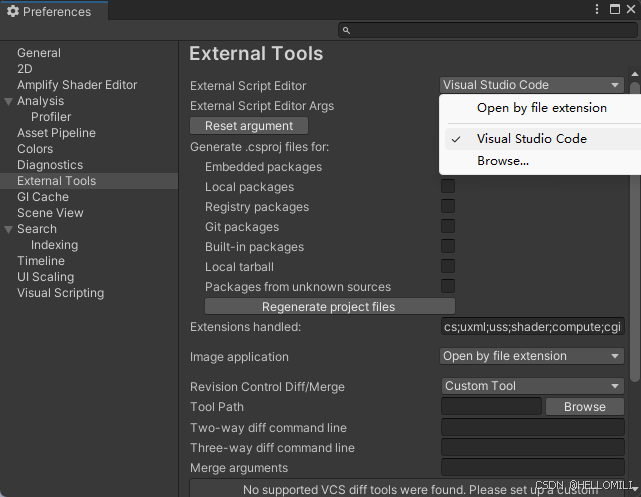Toggle Packages from unknown sources checkbox
The height and width of the screenshot is (497, 641).
click(448, 287)
